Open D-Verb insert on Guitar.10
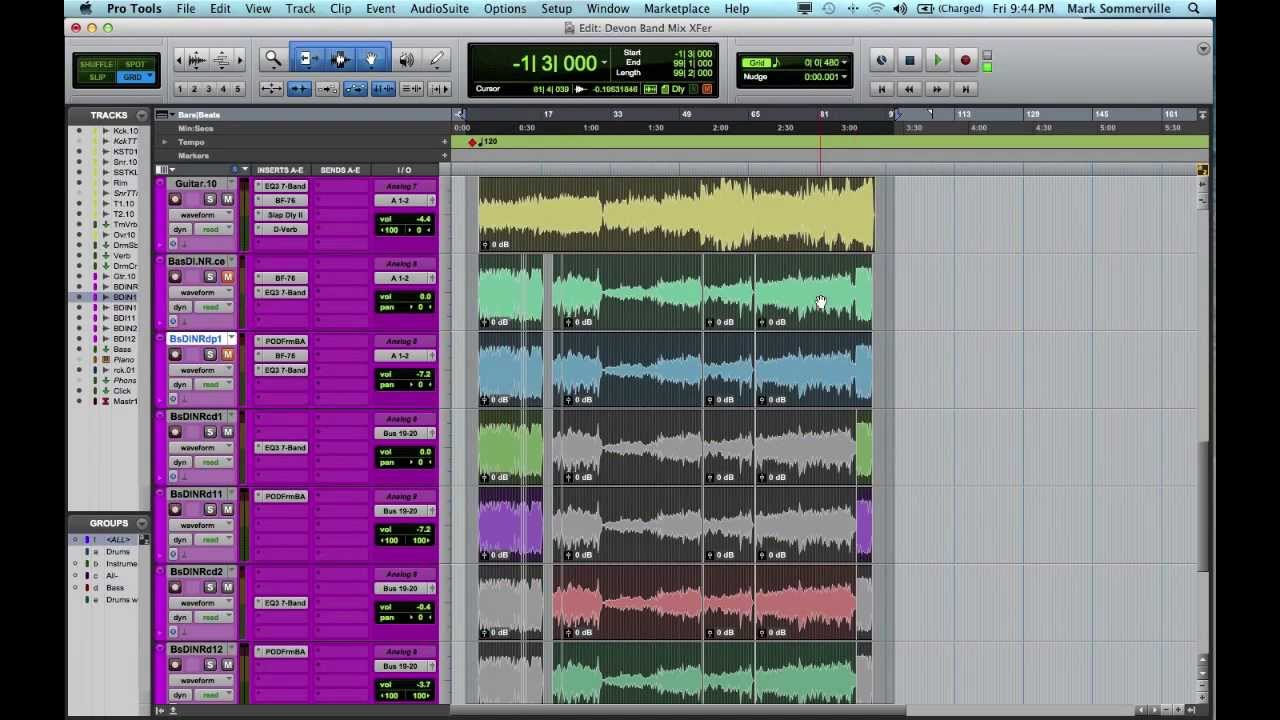This screenshot has width=1280, height=720. [283, 230]
